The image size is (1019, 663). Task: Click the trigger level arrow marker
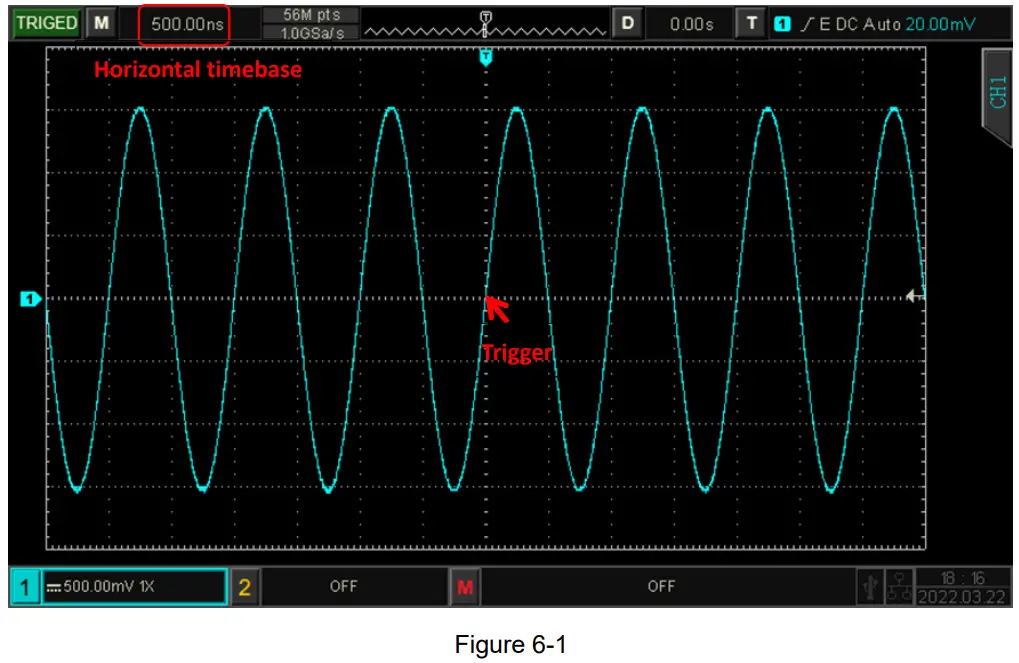pos(912,294)
